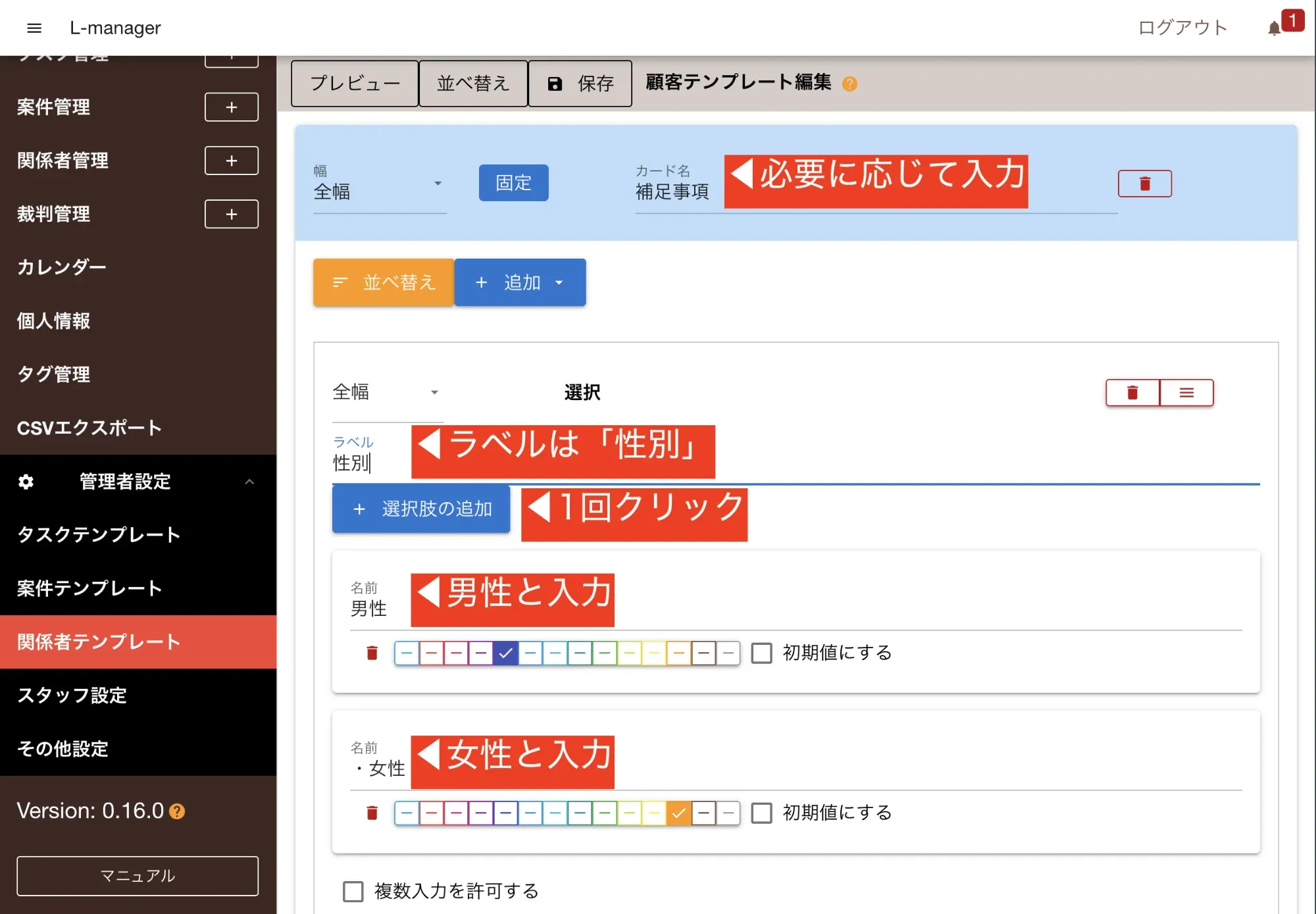This screenshot has height=914, width=1316.
Task: Click the reorder handle icon beside the field trash icon
Action: pyautogui.click(x=1186, y=392)
